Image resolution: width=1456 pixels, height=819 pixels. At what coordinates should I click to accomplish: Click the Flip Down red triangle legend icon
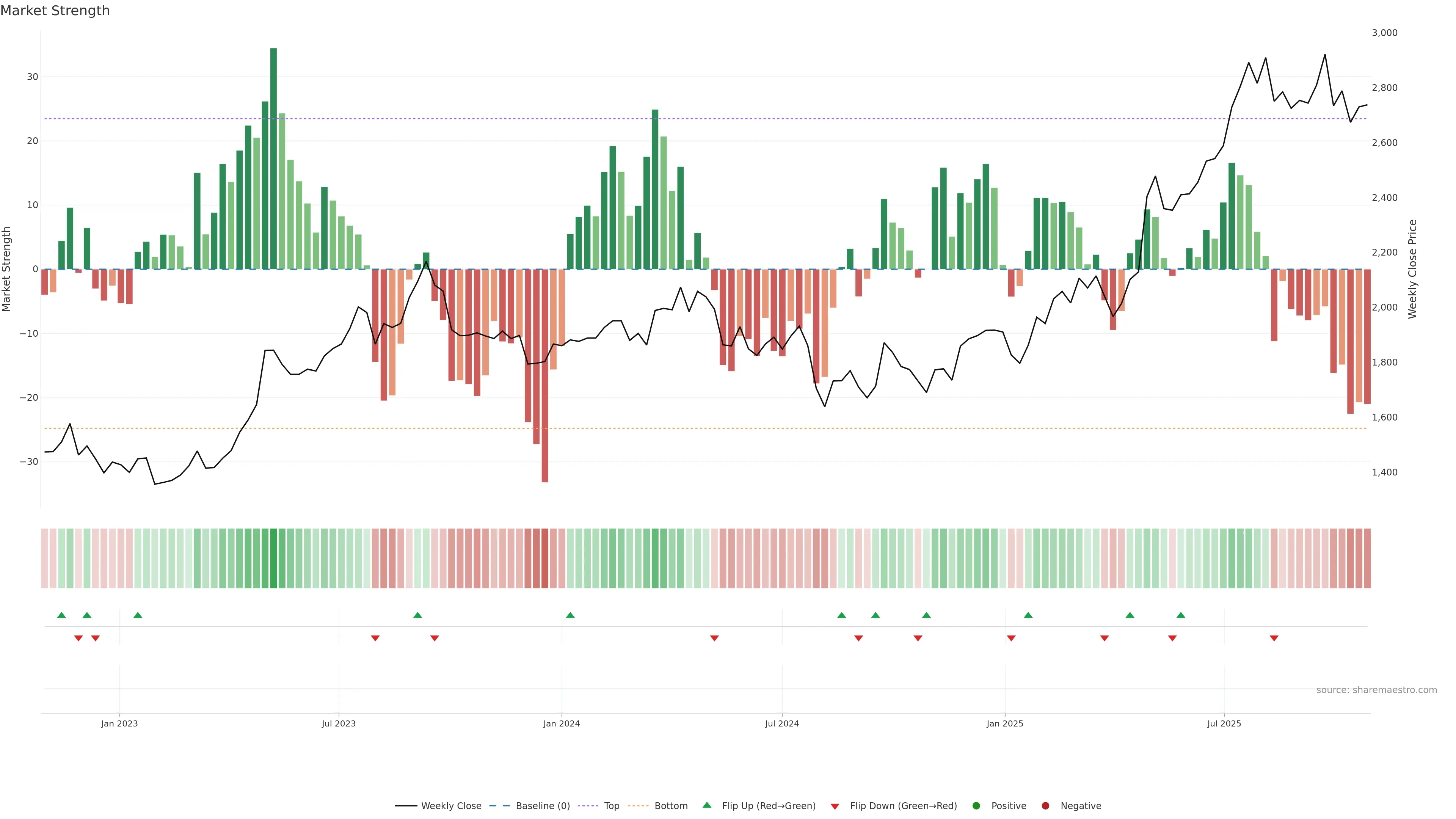click(835, 806)
